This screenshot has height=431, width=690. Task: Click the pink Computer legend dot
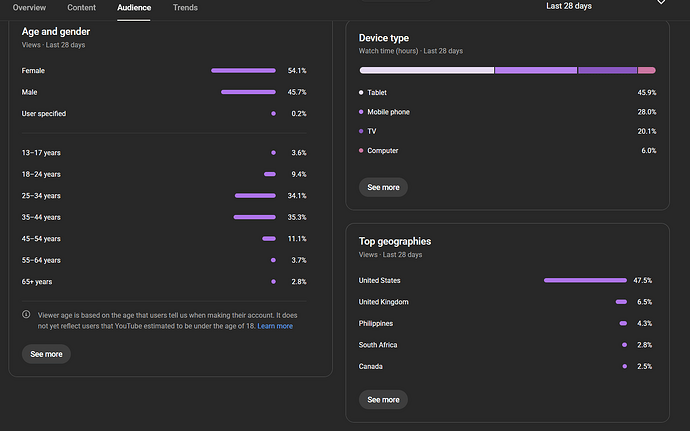pos(361,151)
